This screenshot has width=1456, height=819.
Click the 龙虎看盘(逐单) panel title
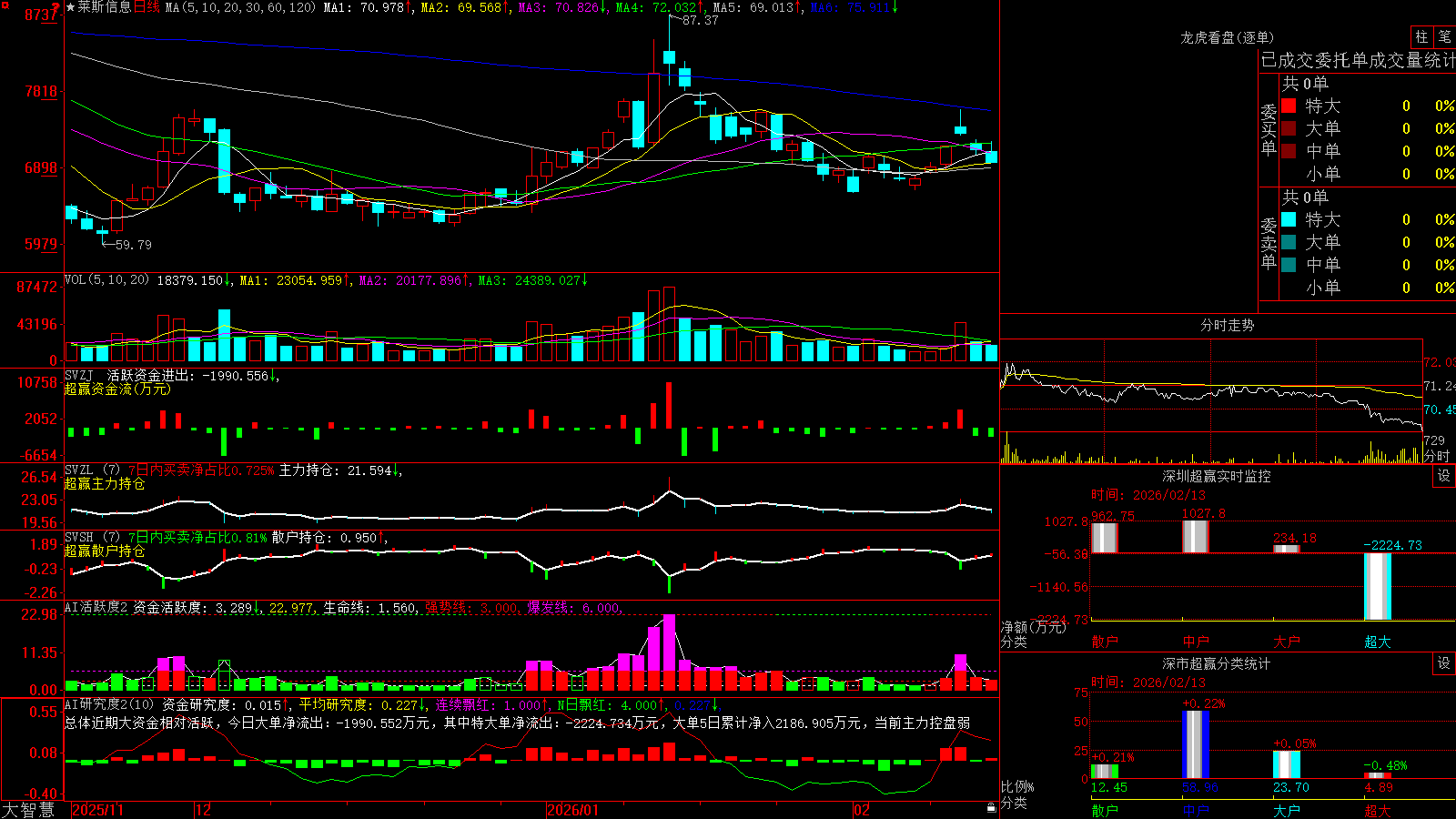coord(1227,37)
